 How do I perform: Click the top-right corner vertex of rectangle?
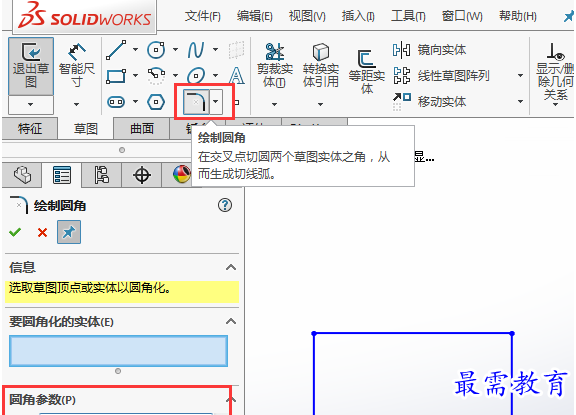pos(512,333)
